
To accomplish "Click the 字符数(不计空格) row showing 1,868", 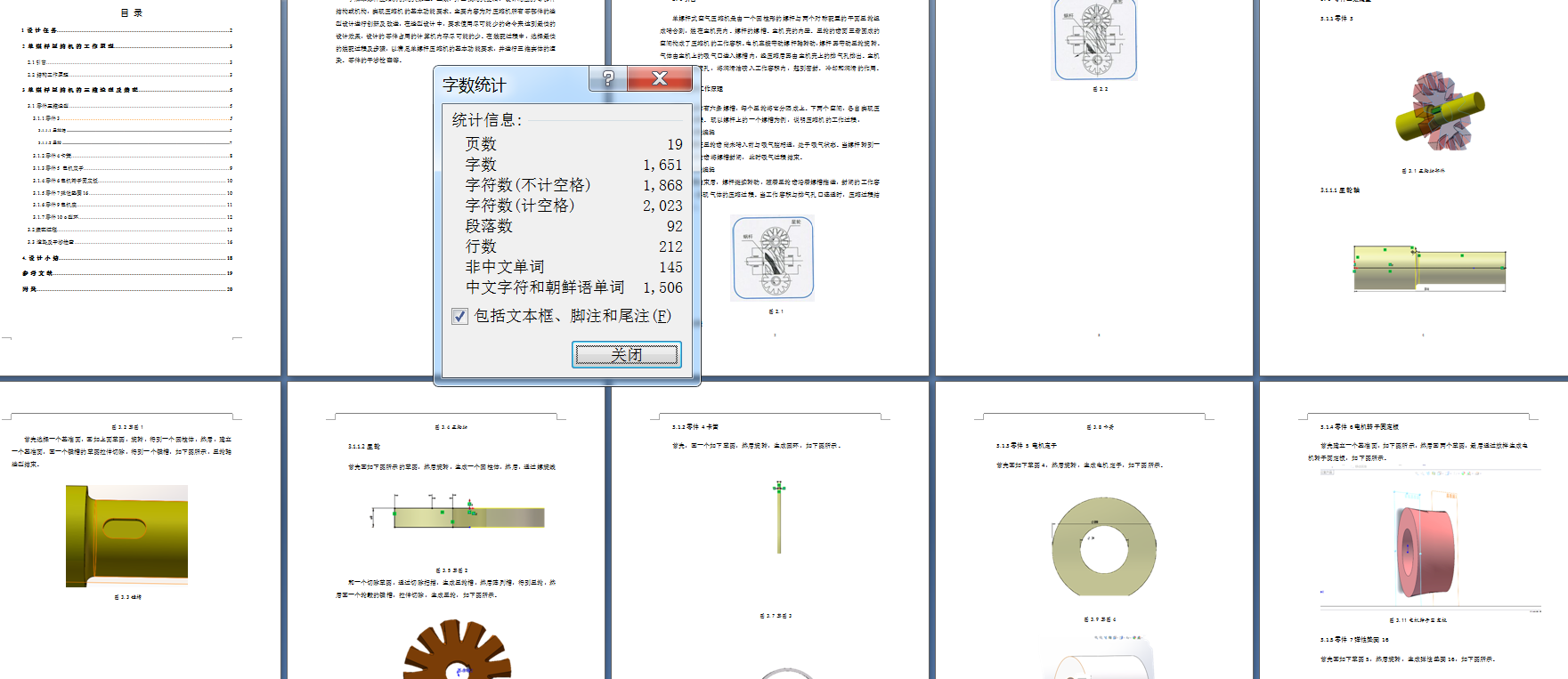I will coord(573,185).
